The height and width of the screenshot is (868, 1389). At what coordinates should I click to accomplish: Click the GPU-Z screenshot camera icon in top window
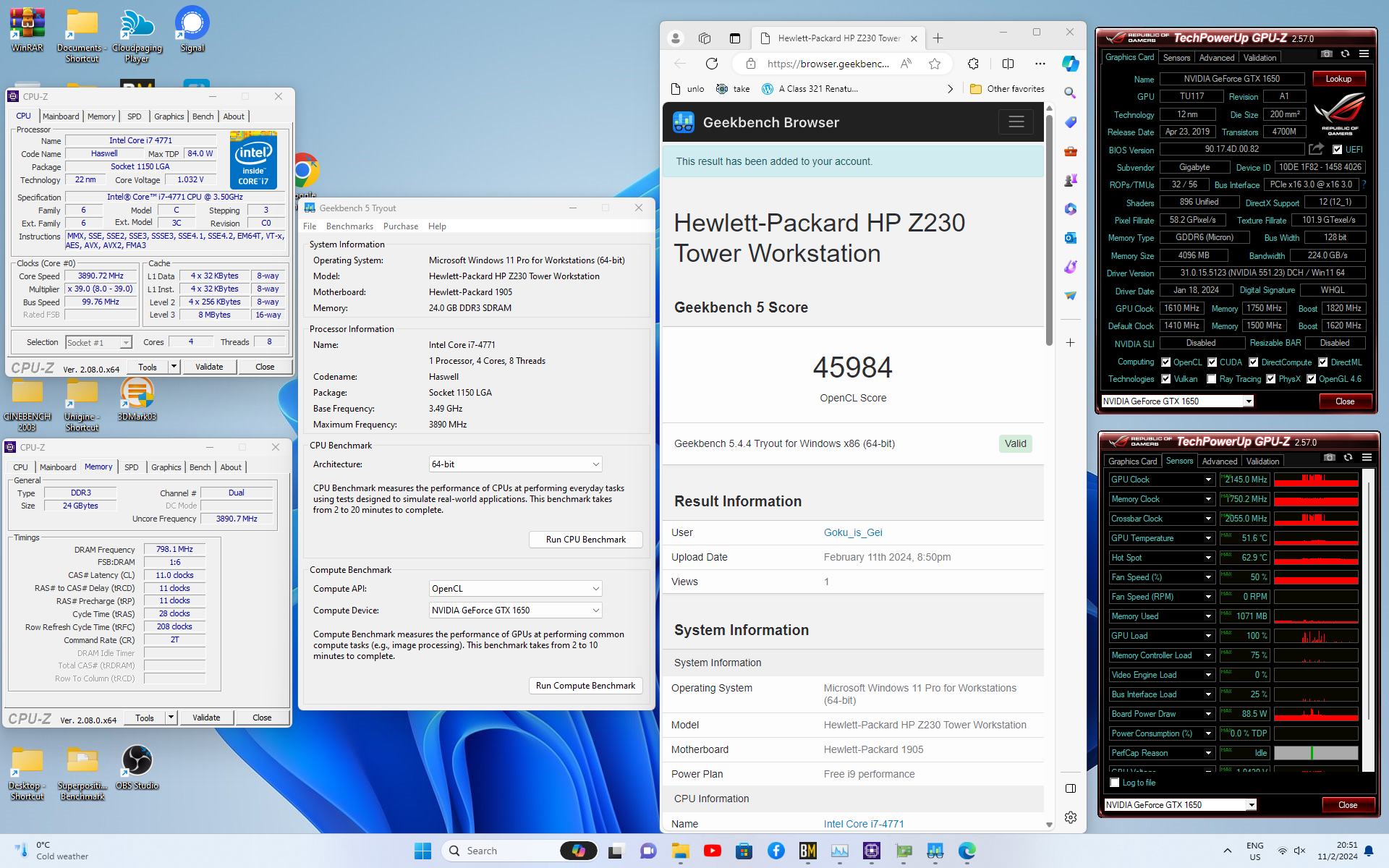click(x=1326, y=54)
